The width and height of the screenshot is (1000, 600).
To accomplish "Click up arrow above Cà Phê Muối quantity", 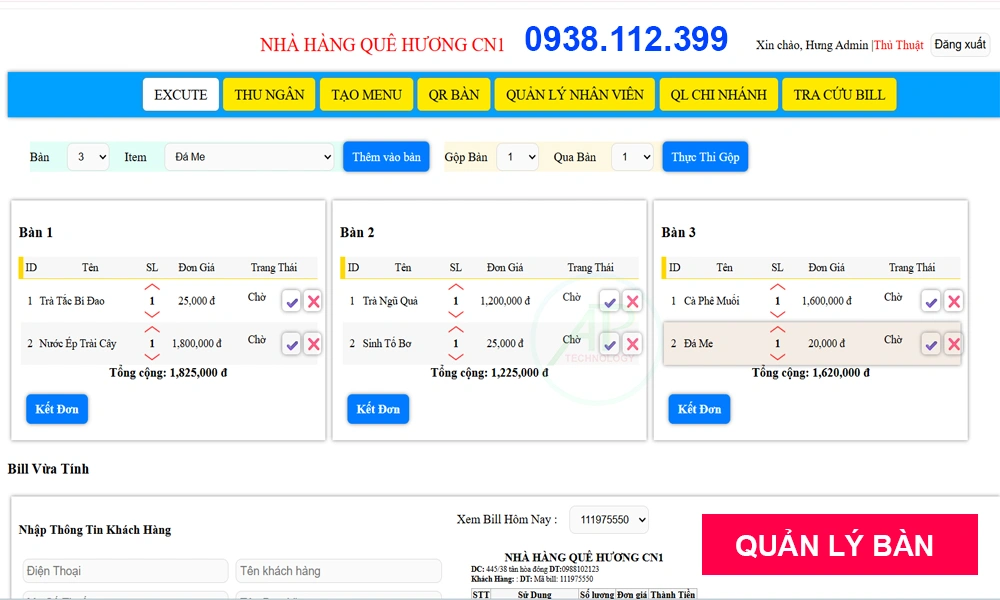I will (x=777, y=285).
